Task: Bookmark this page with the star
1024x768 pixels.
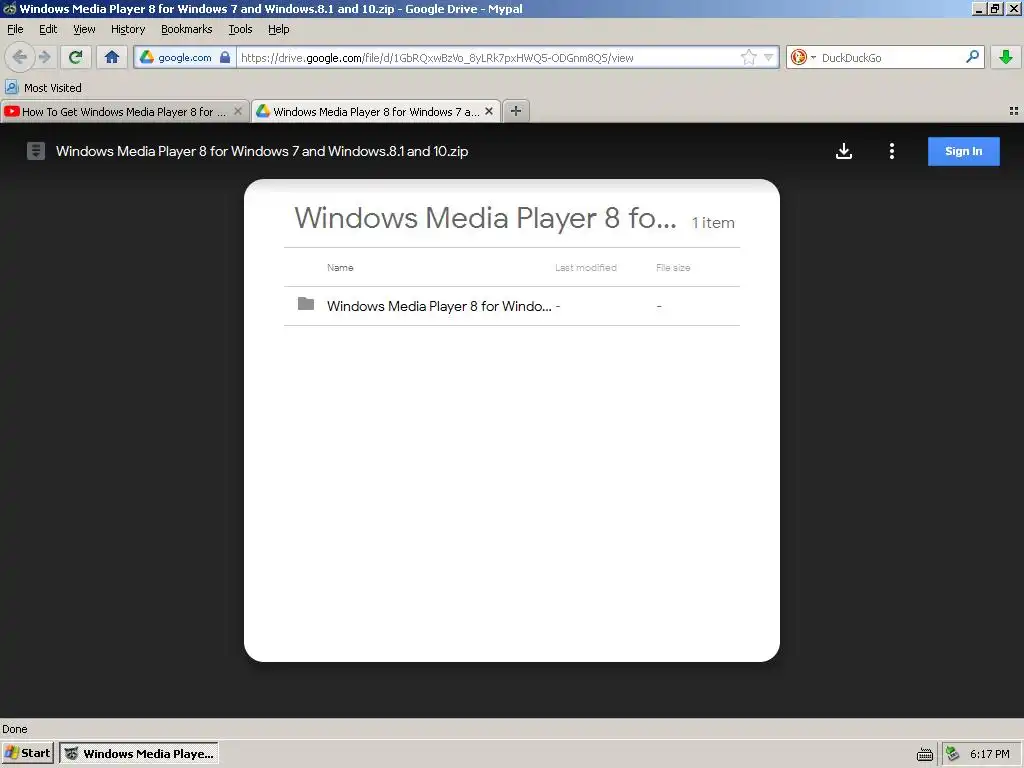Action: coord(748,57)
